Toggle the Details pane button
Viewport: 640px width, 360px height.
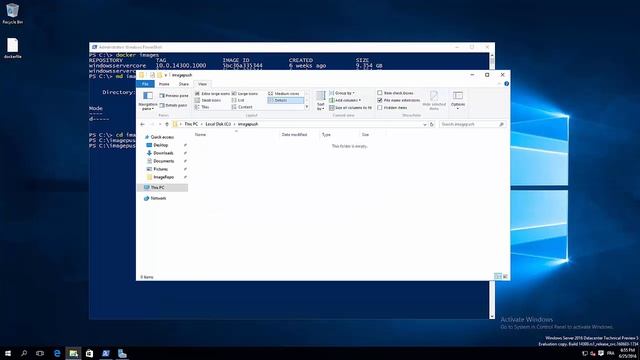[x=174, y=105]
